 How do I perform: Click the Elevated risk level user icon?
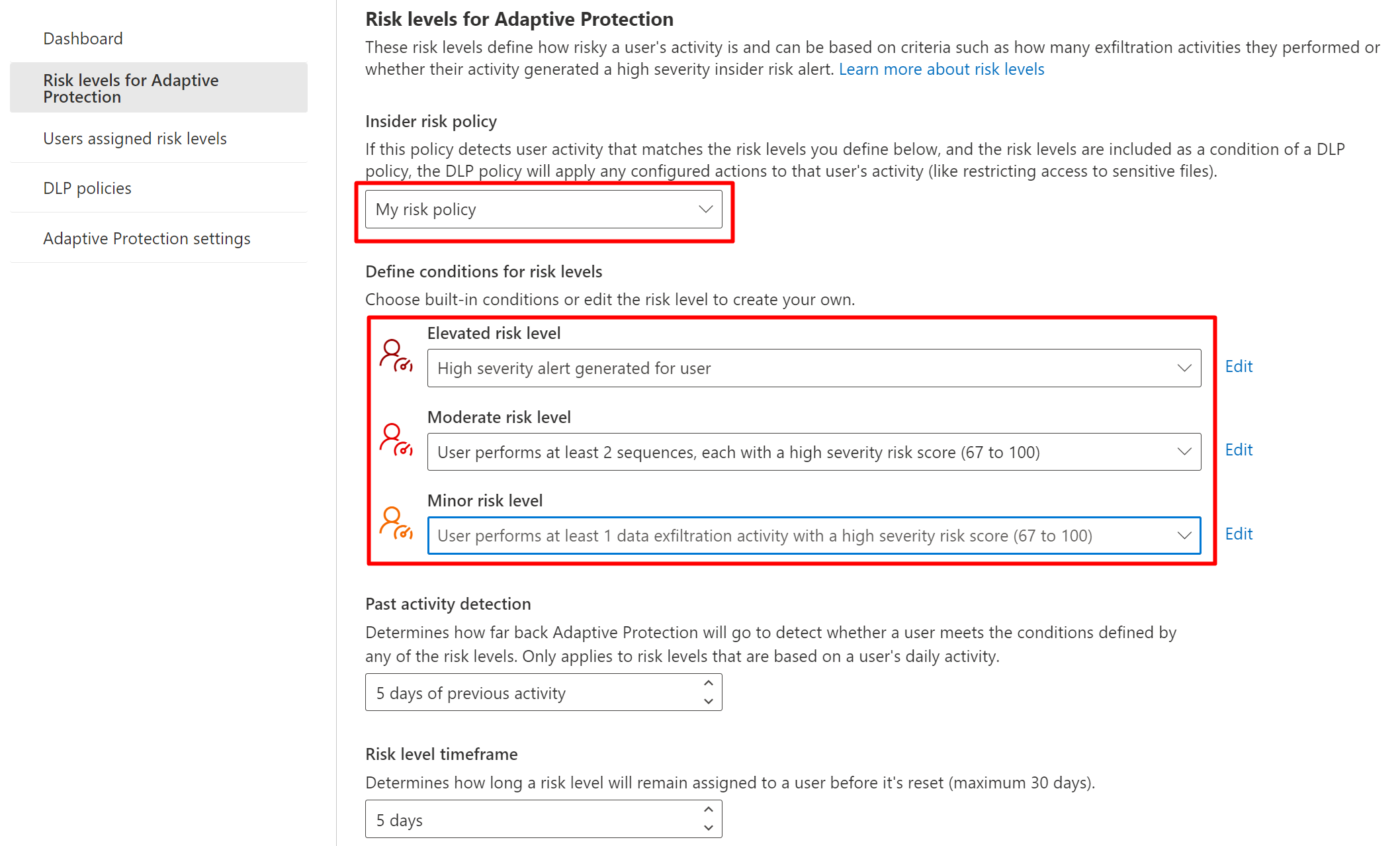pos(396,355)
